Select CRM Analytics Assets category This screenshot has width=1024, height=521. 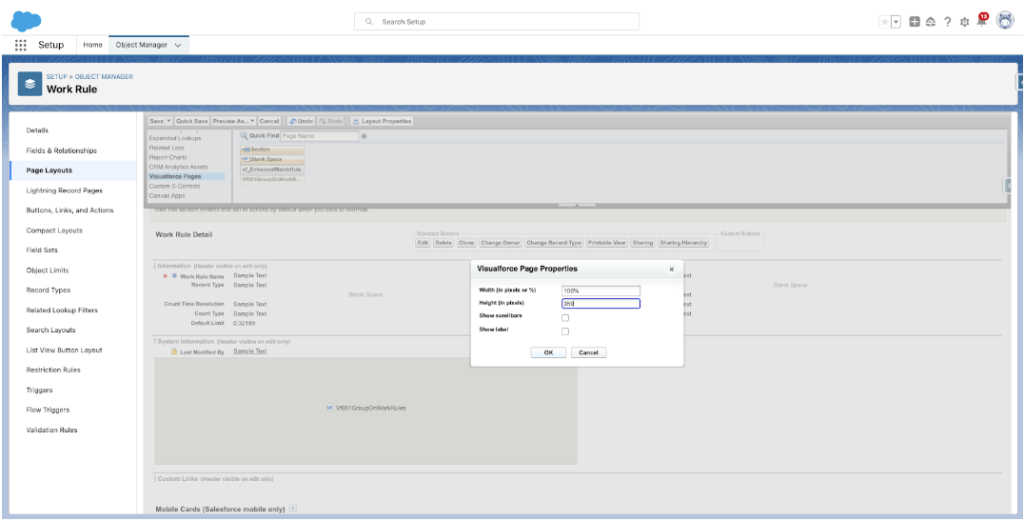[x=178, y=167]
